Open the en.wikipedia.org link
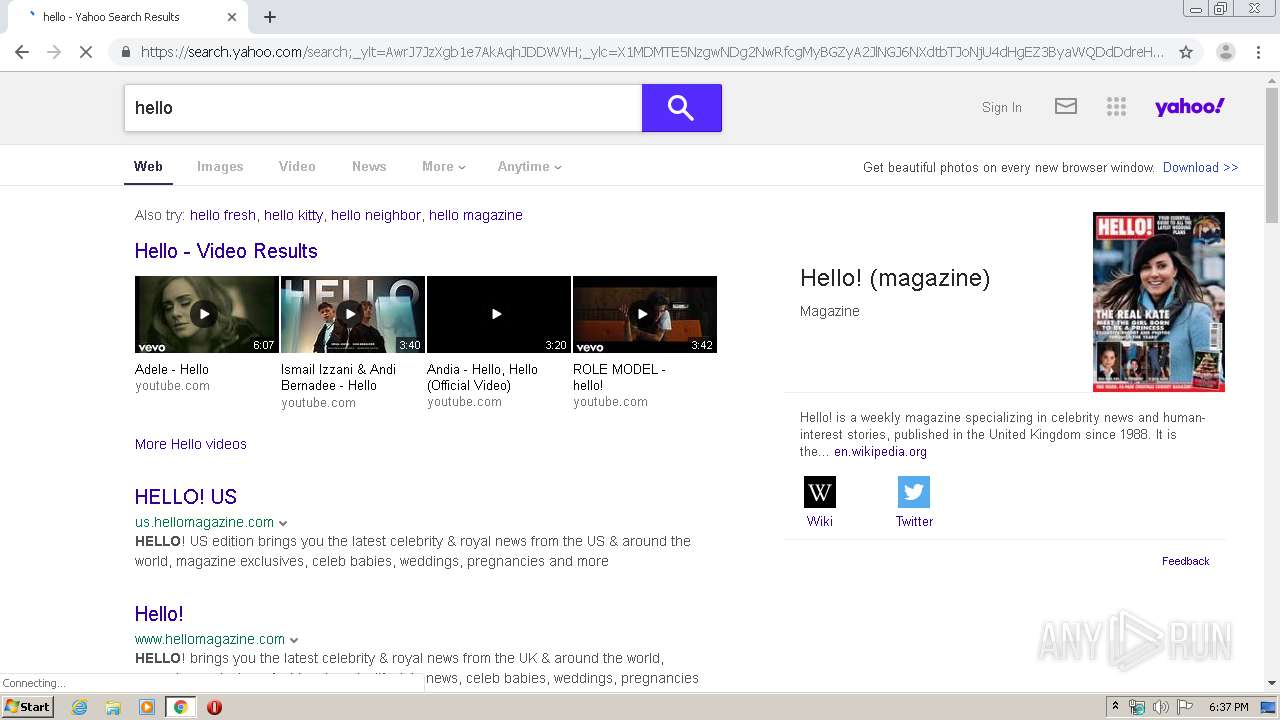This screenshot has height=720, width=1280. point(881,452)
